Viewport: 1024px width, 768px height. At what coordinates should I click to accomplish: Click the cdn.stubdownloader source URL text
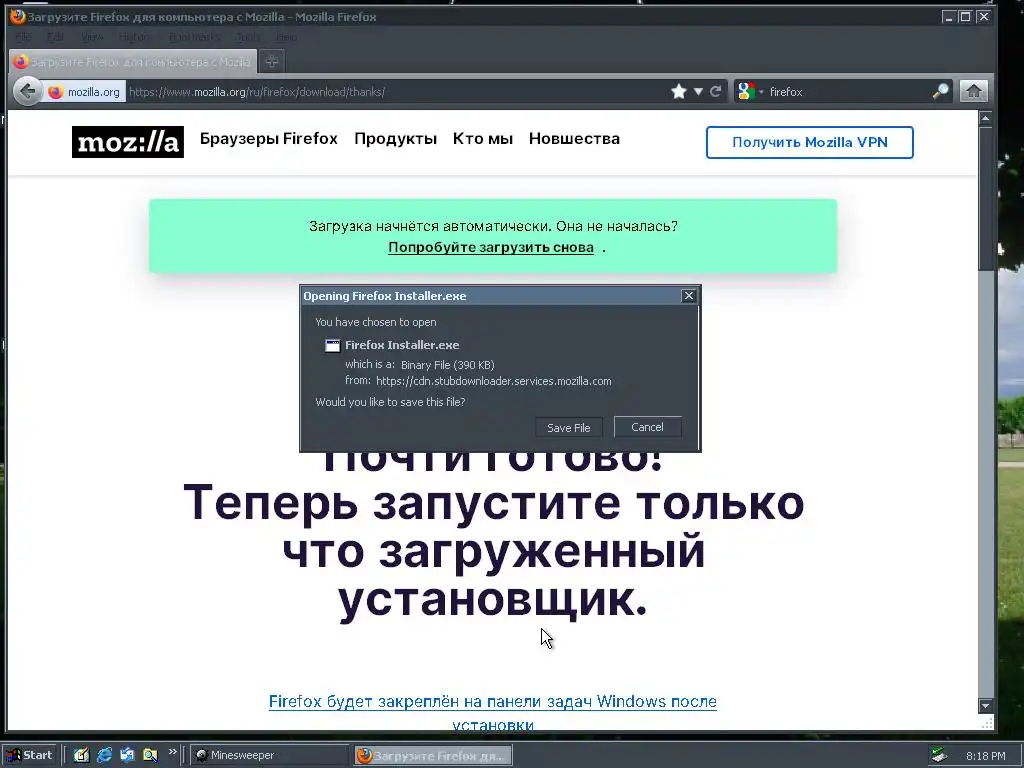pos(494,381)
